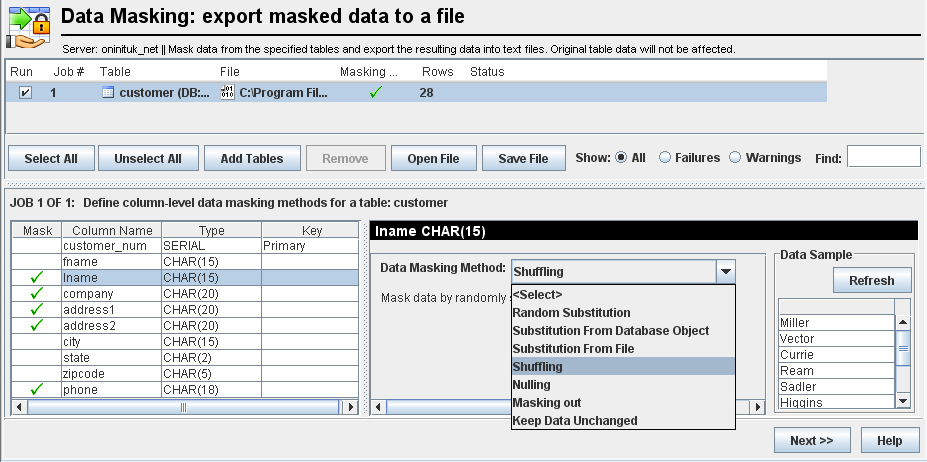Viewport: 927px width, 462px height.
Task: Click the Data Masking lock header icon
Action: point(28,26)
